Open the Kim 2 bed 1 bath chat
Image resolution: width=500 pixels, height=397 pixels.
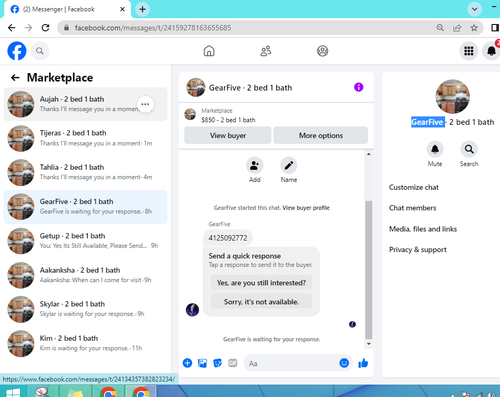pyautogui.click(x=85, y=343)
